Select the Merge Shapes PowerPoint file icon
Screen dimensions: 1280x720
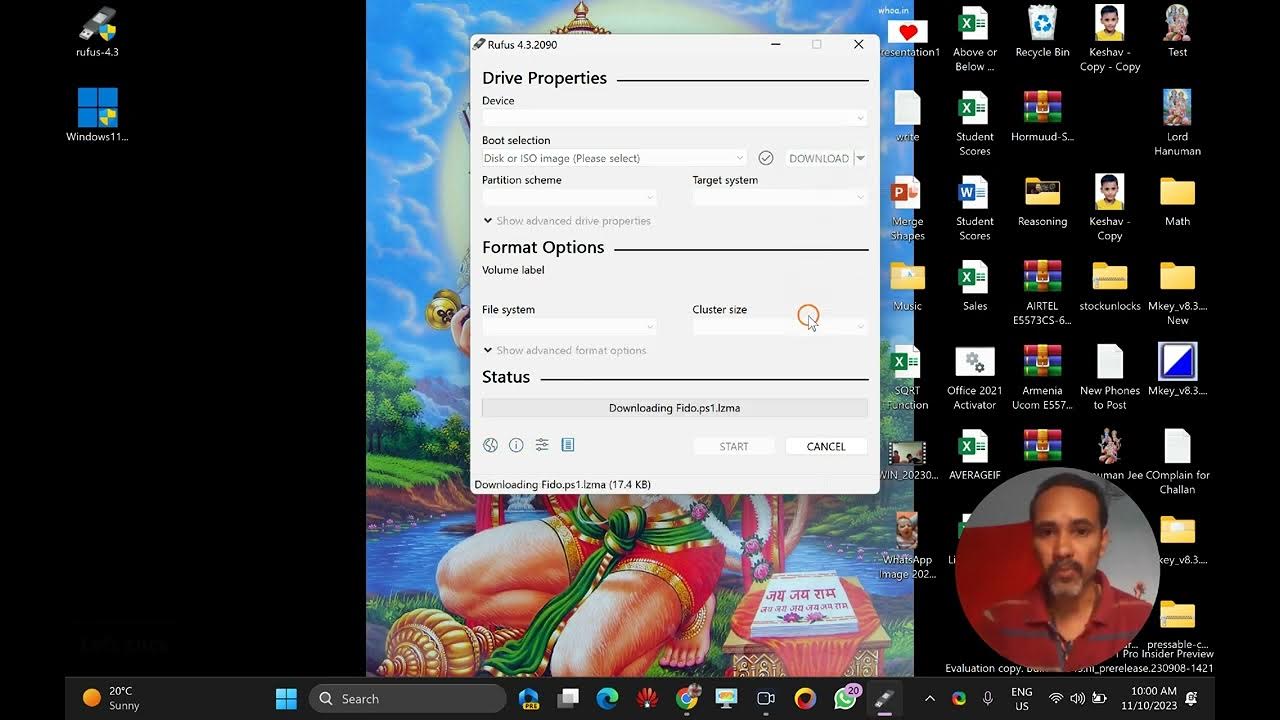tap(906, 209)
